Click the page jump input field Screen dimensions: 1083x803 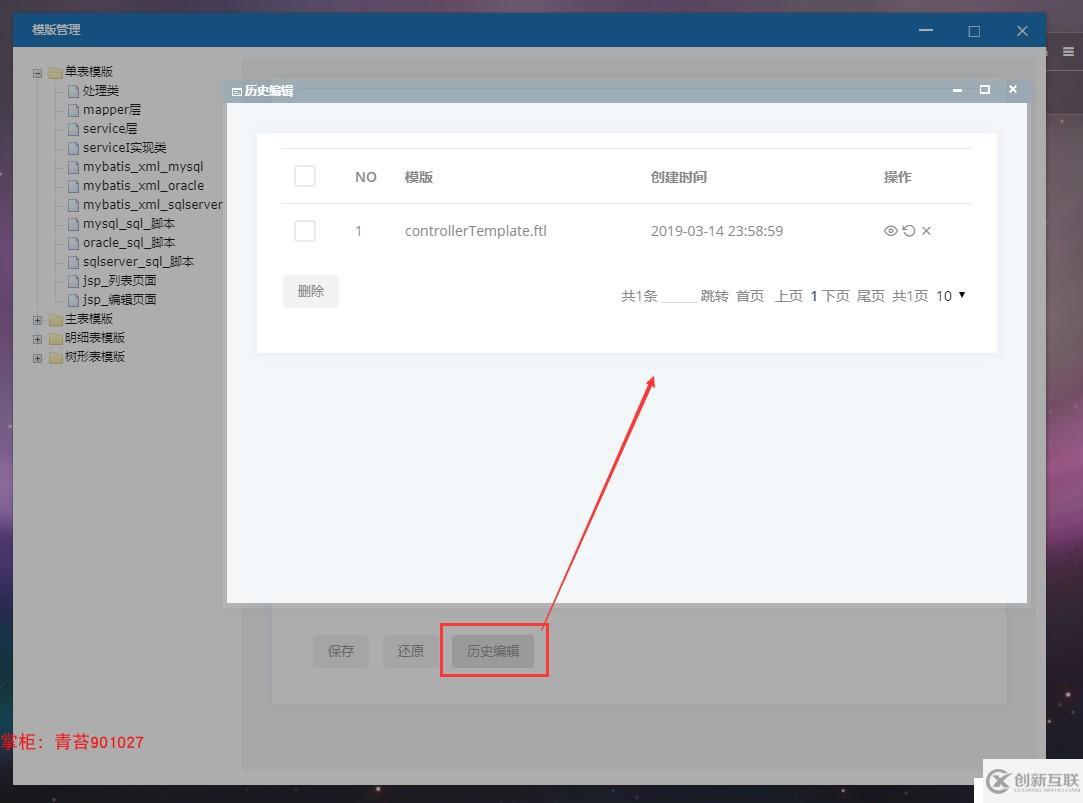679,296
